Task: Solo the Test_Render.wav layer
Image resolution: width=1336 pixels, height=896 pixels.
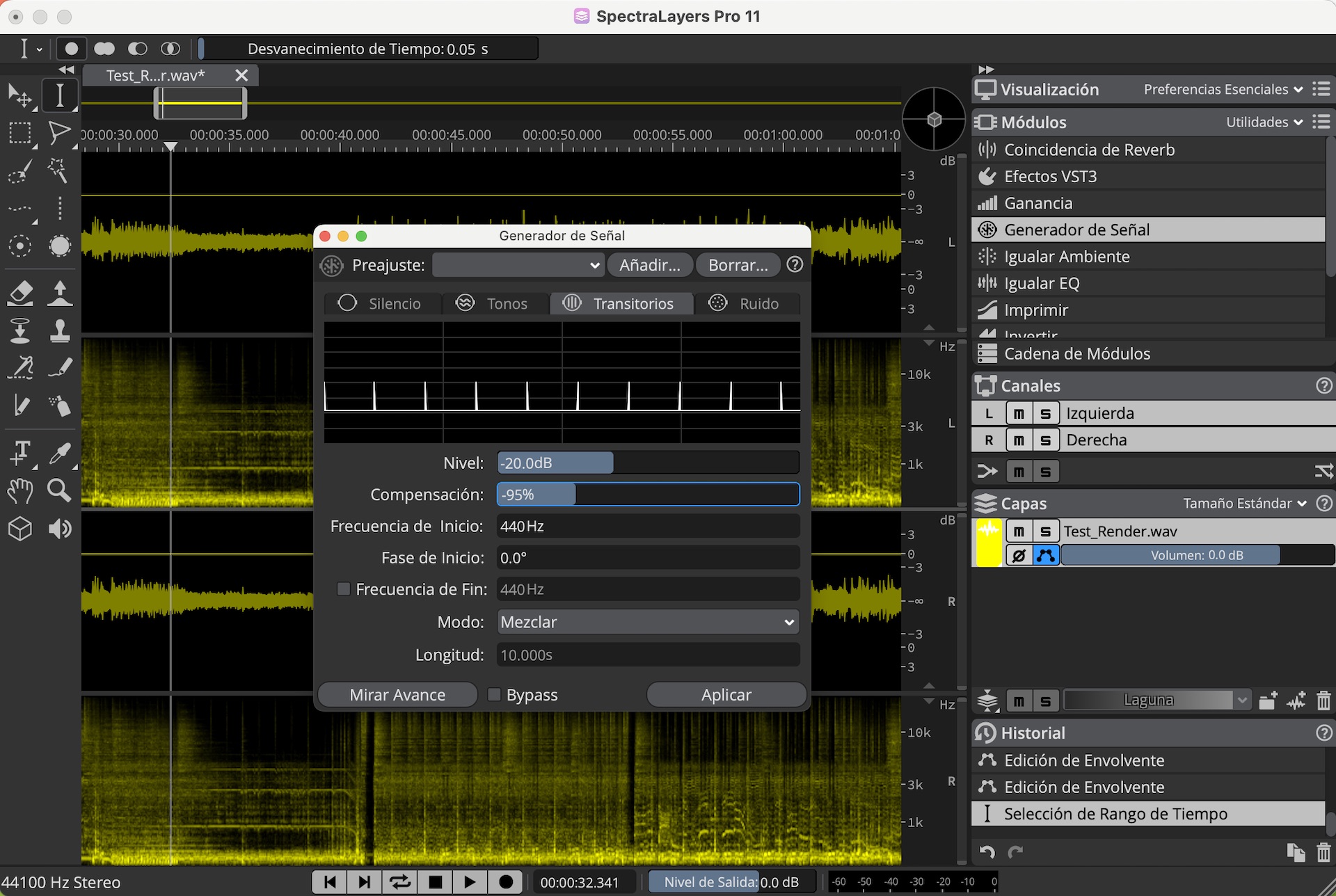Action: 1045,531
